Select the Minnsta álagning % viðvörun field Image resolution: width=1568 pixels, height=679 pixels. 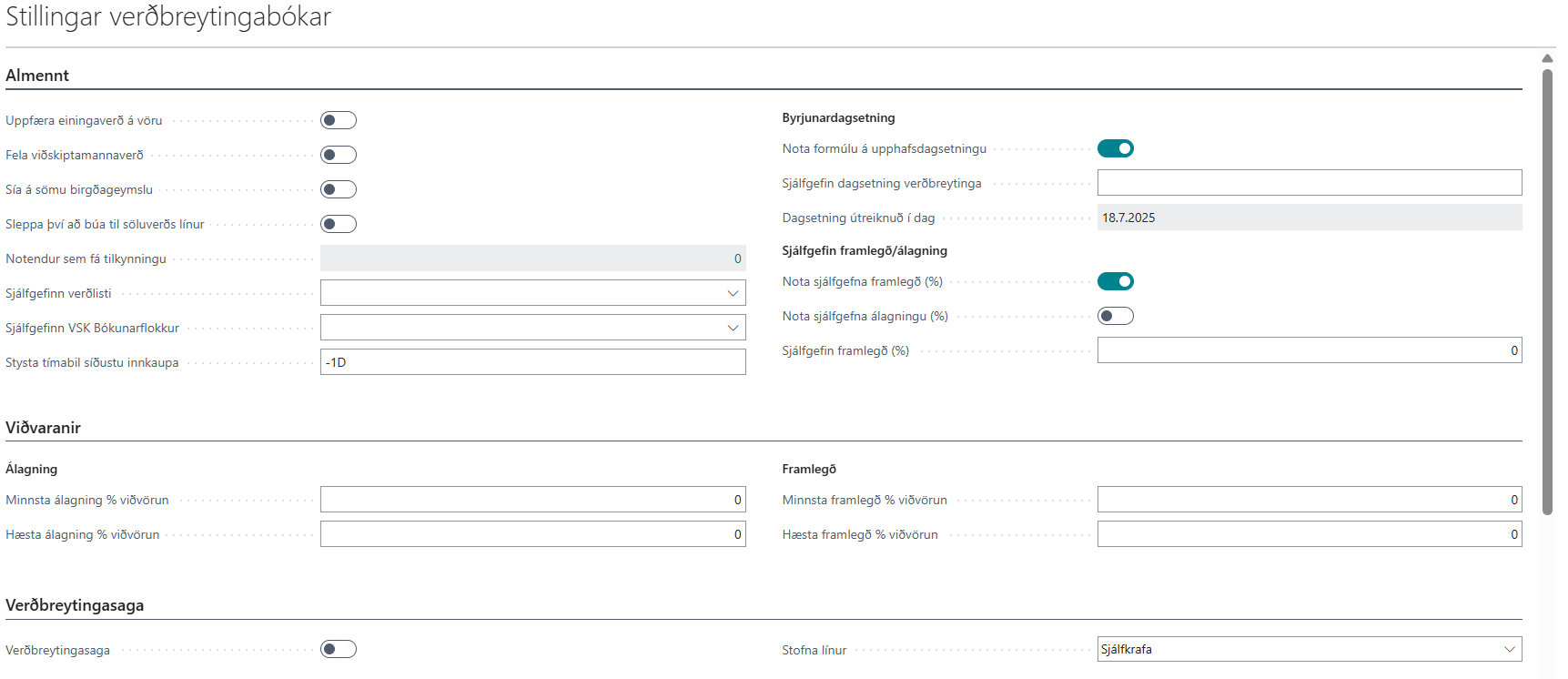(532, 500)
